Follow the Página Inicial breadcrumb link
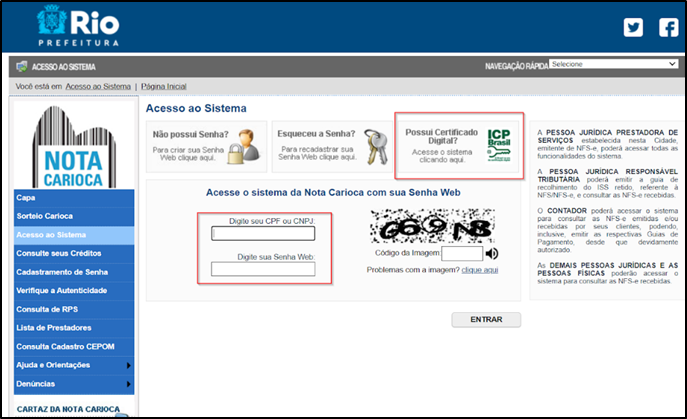Screen dimensions: 687x419 163,86
